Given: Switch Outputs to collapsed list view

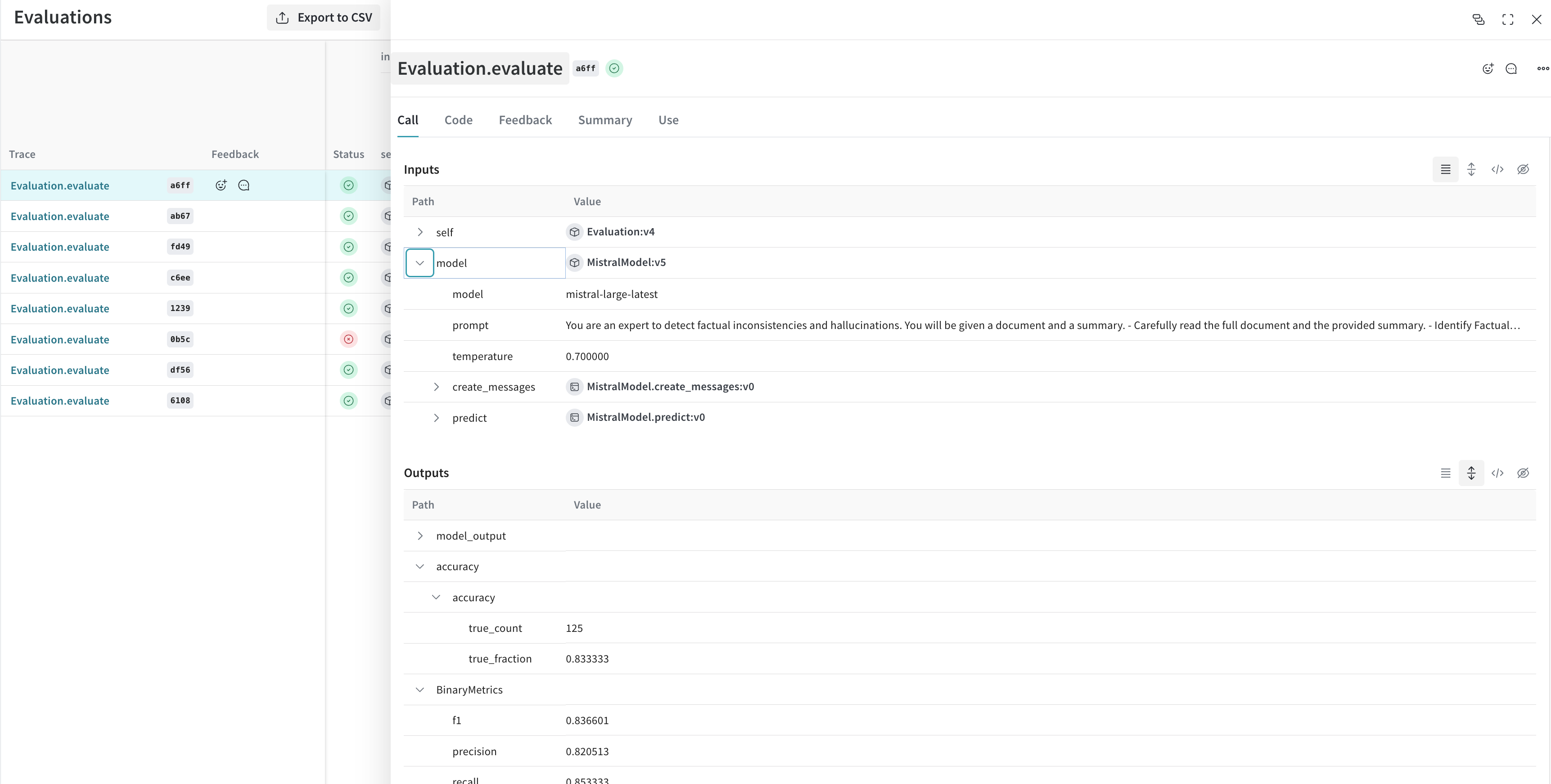Looking at the screenshot, I should 1445,473.
